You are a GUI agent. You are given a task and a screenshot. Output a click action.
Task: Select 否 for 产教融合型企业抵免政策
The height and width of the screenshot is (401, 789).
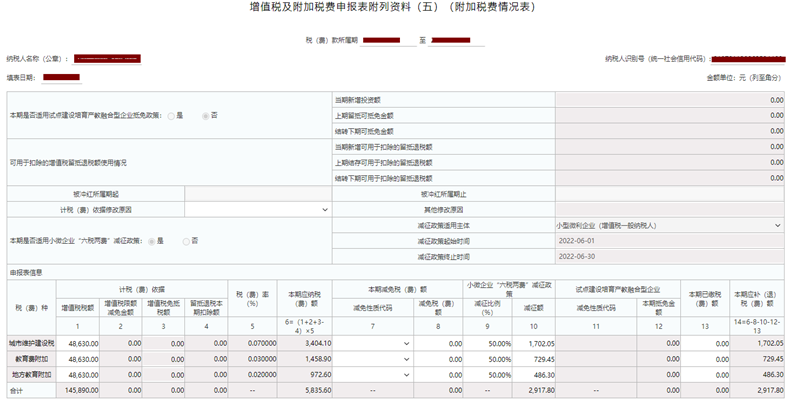(x=205, y=116)
